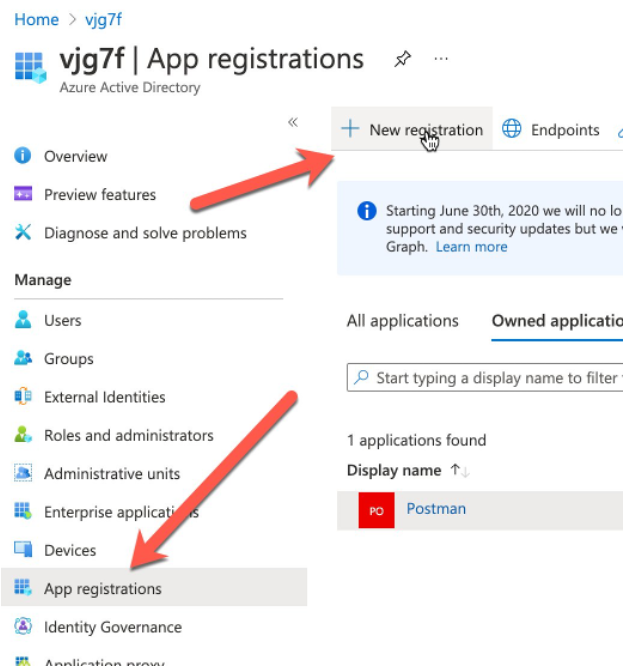Open the Devices section
The width and height of the screenshot is (624, 666).
click(x=70, y=550)
